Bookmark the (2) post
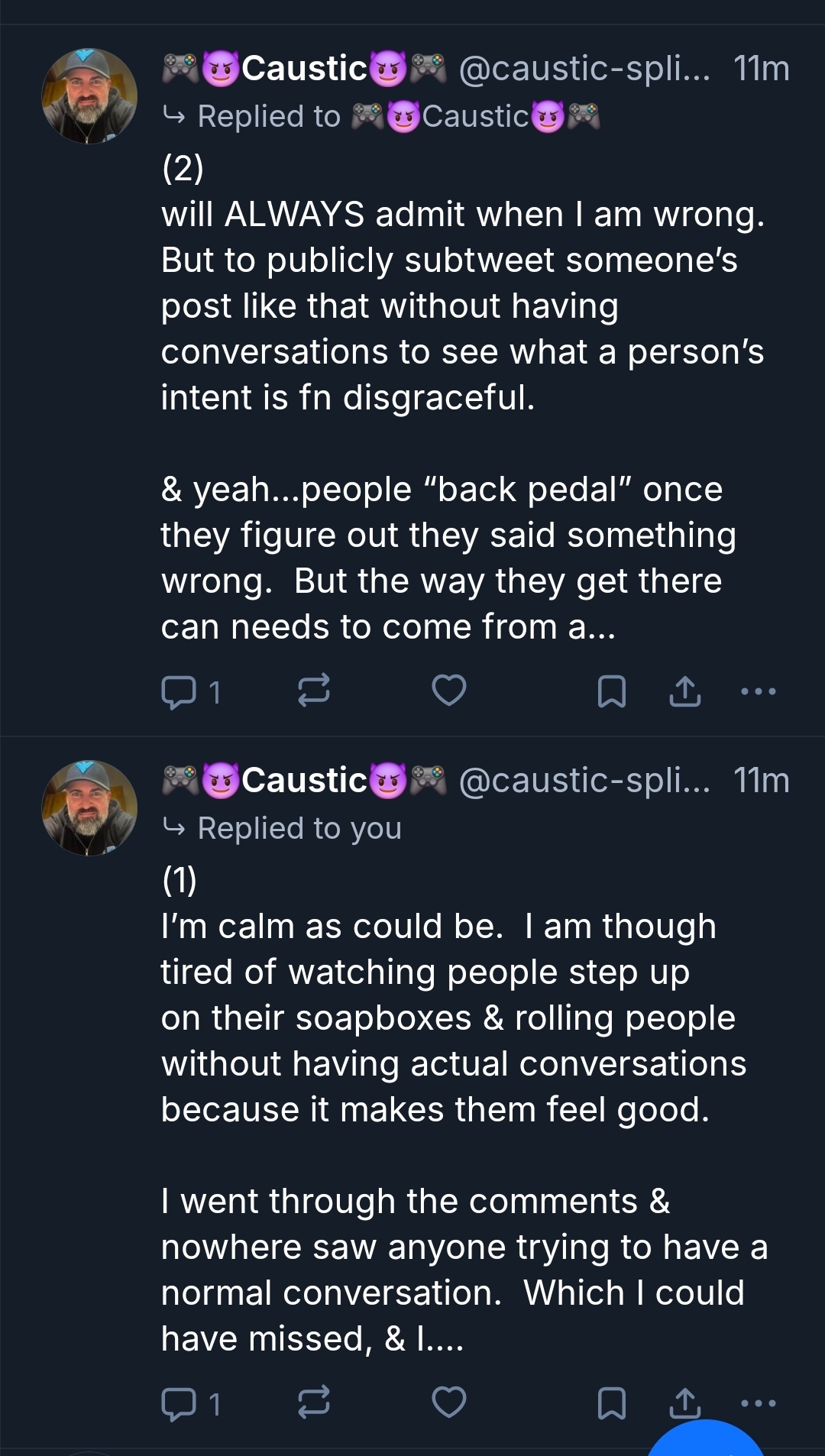 click(611, 691)
